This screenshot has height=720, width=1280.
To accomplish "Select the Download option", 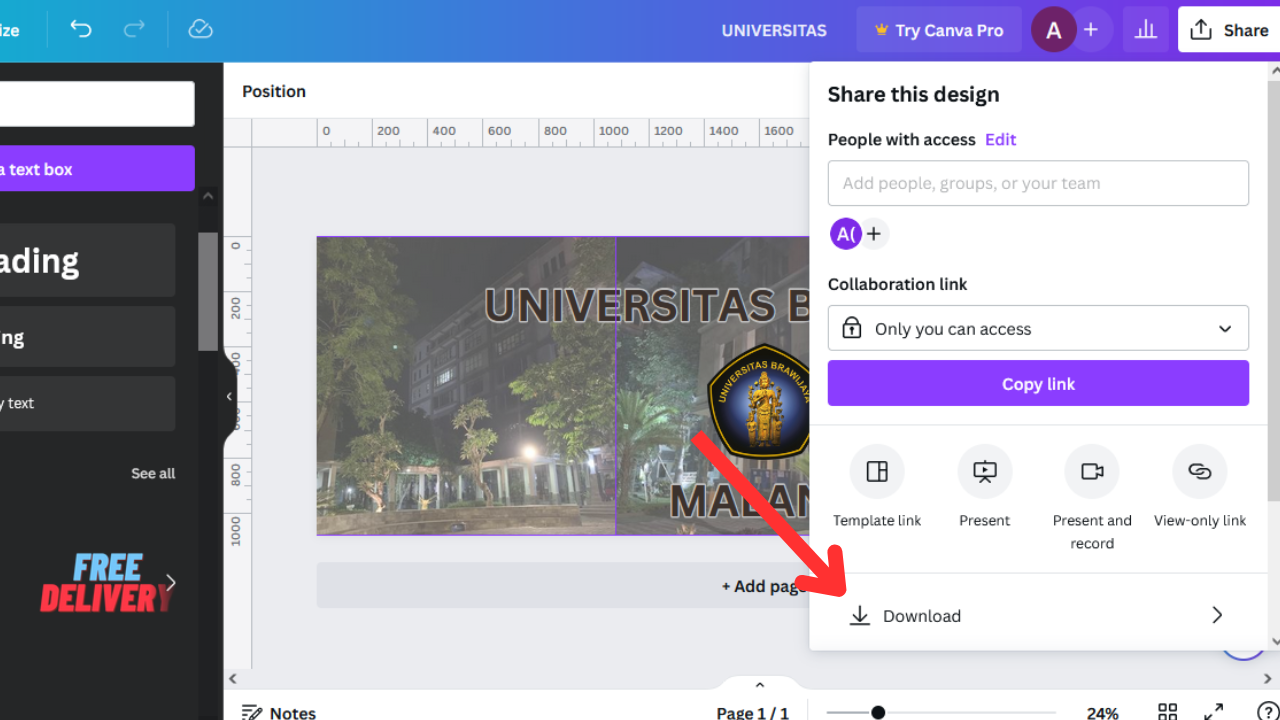I will tap(1038, 615).
